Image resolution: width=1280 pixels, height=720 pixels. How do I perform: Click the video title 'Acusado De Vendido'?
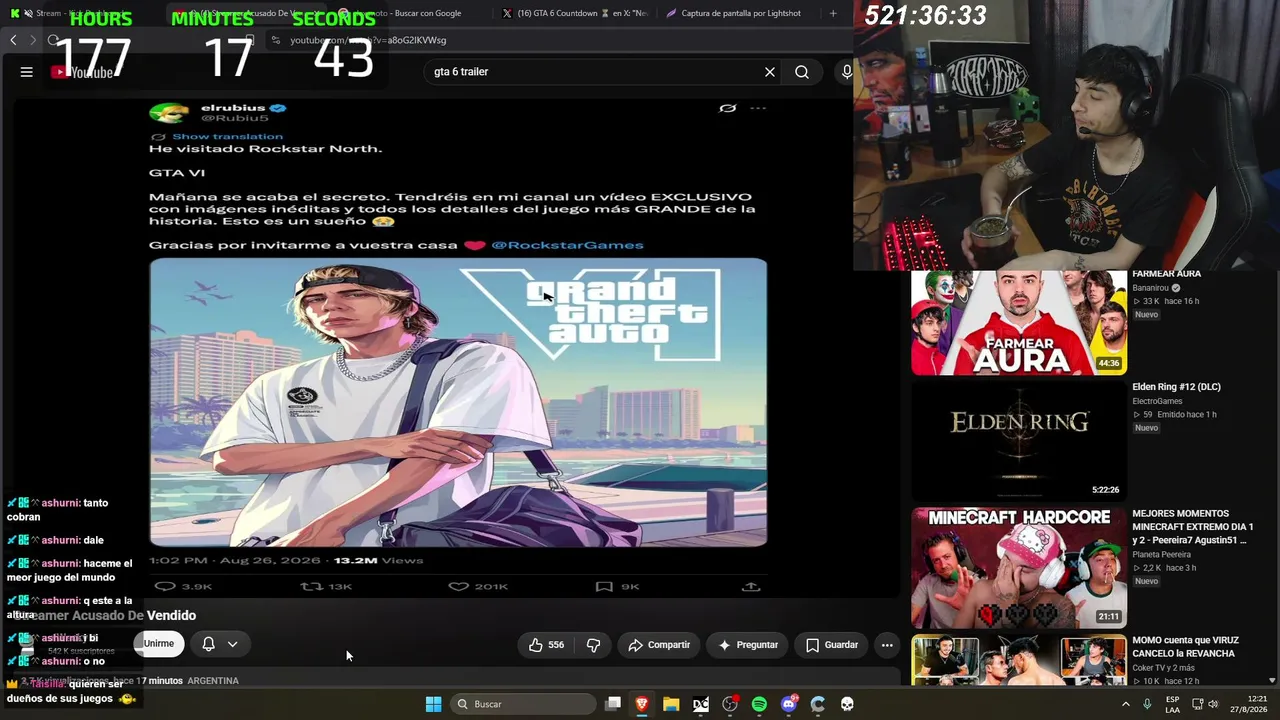point(105,616)
